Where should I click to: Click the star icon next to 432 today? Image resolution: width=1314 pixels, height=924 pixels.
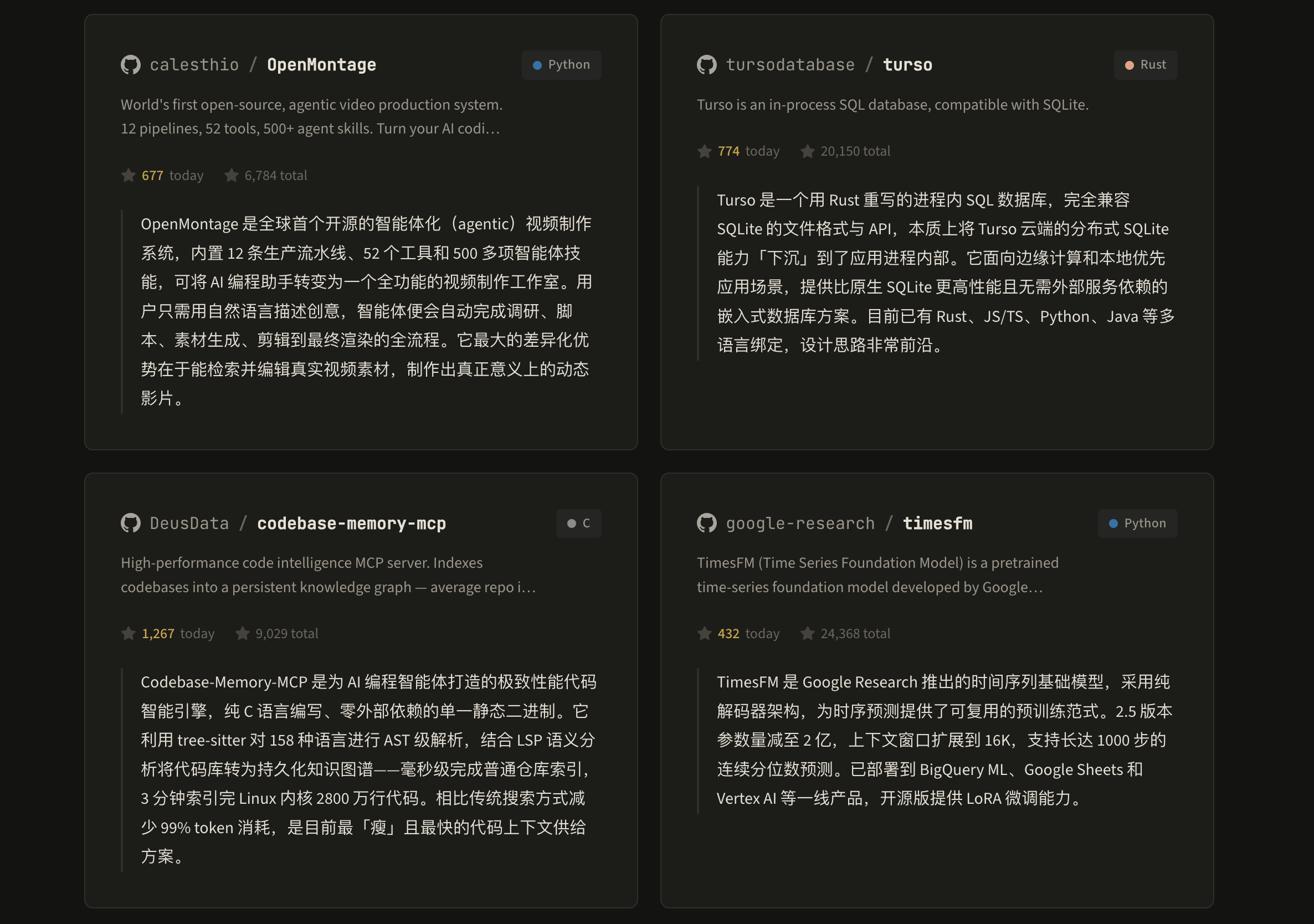(705, 633)
